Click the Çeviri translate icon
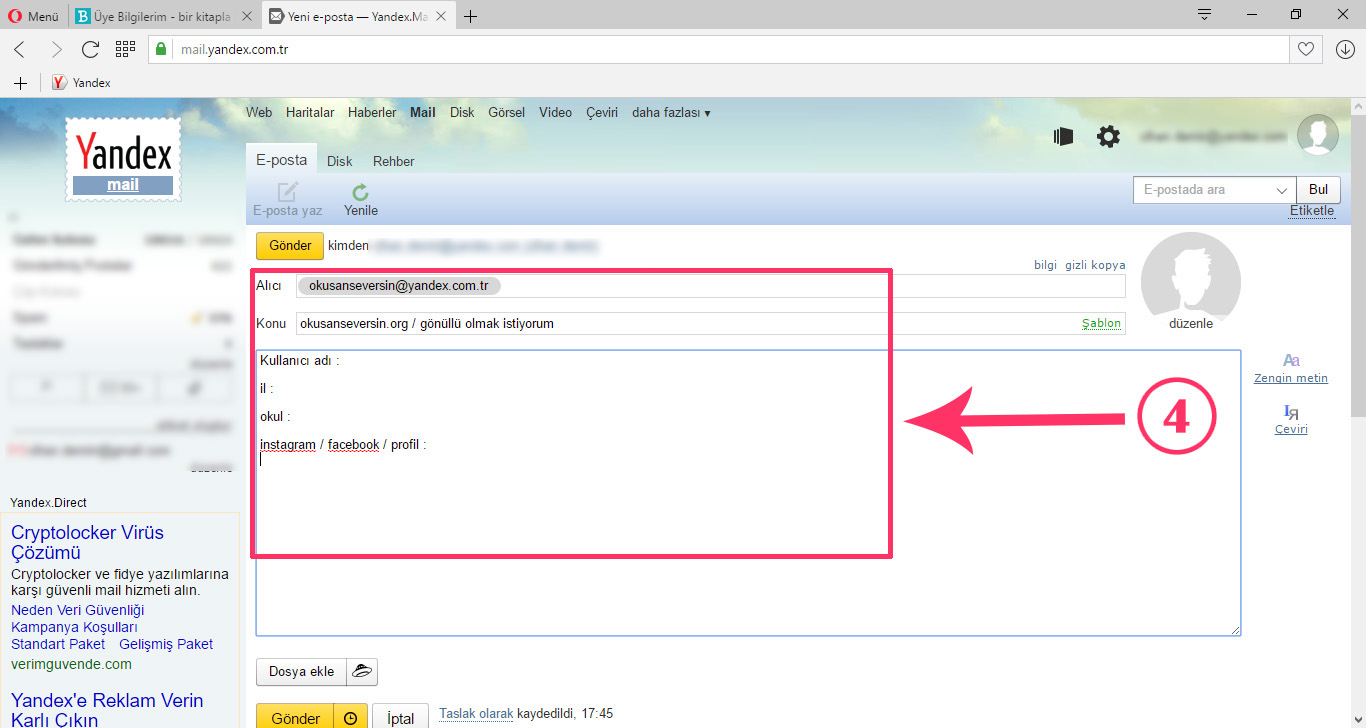 (1291, 412)
